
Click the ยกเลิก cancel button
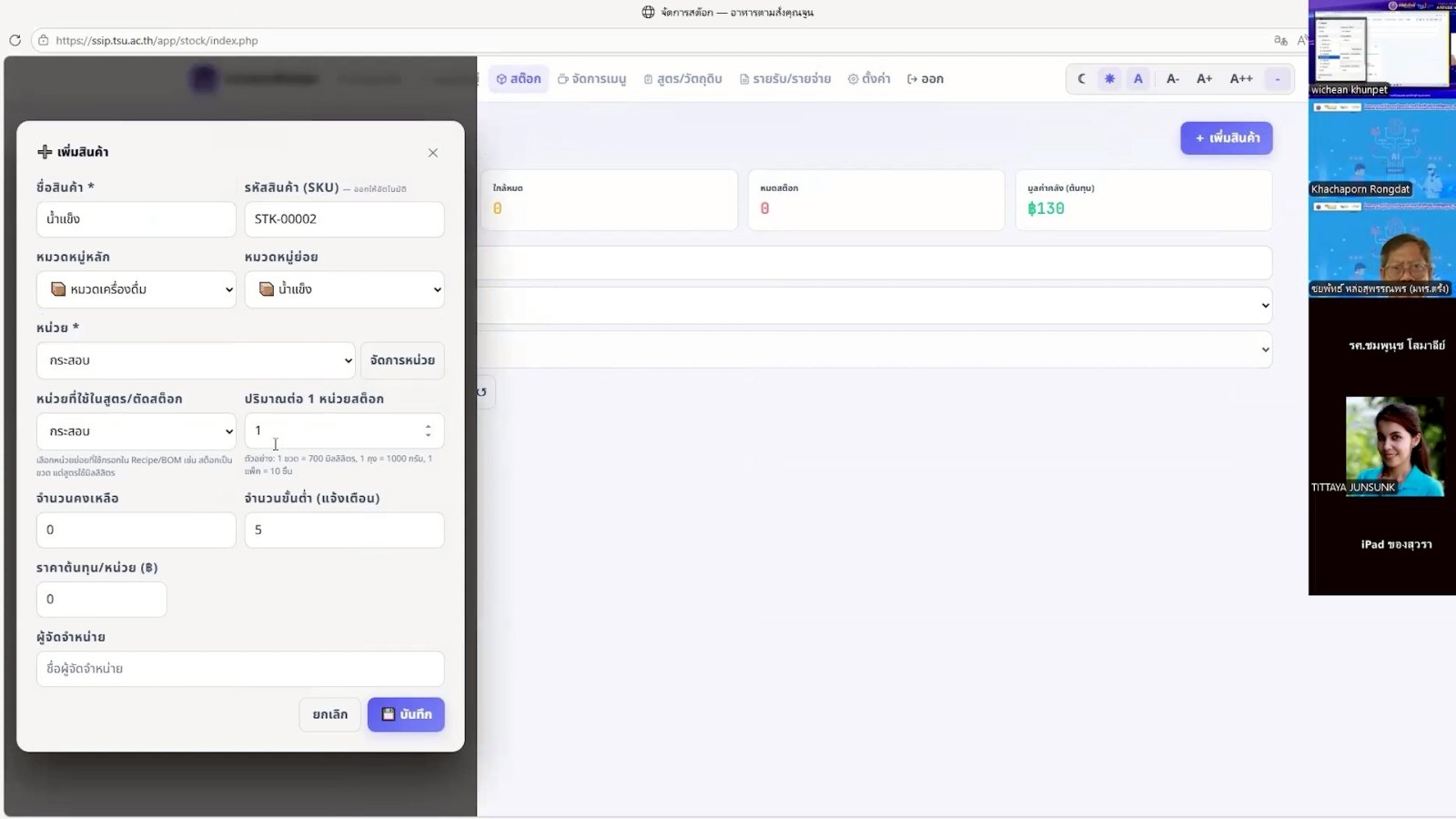pyautogui.click(x=329, y=714)
